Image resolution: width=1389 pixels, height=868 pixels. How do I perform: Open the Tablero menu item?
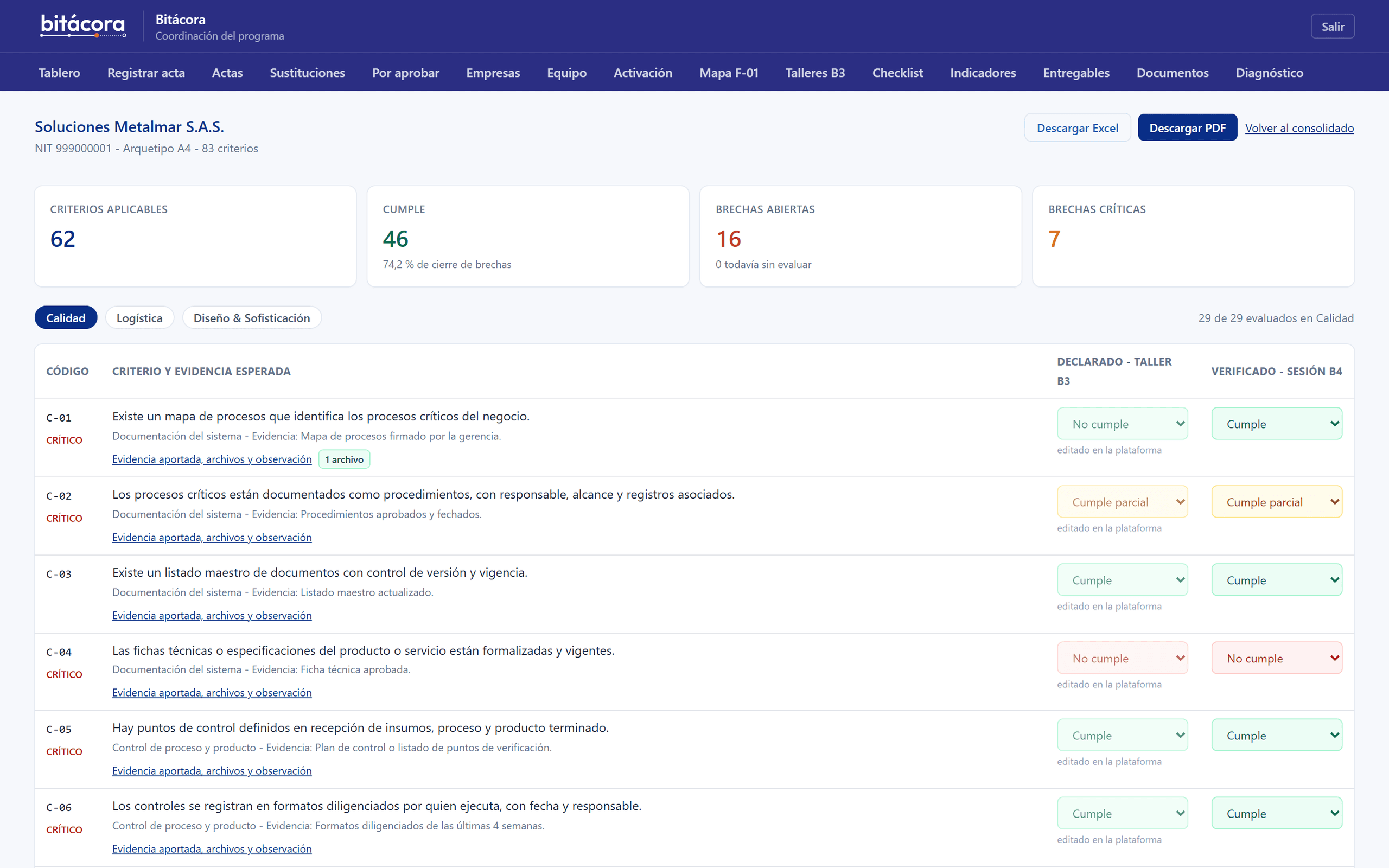pyautogui.click(x=59, y=73)
